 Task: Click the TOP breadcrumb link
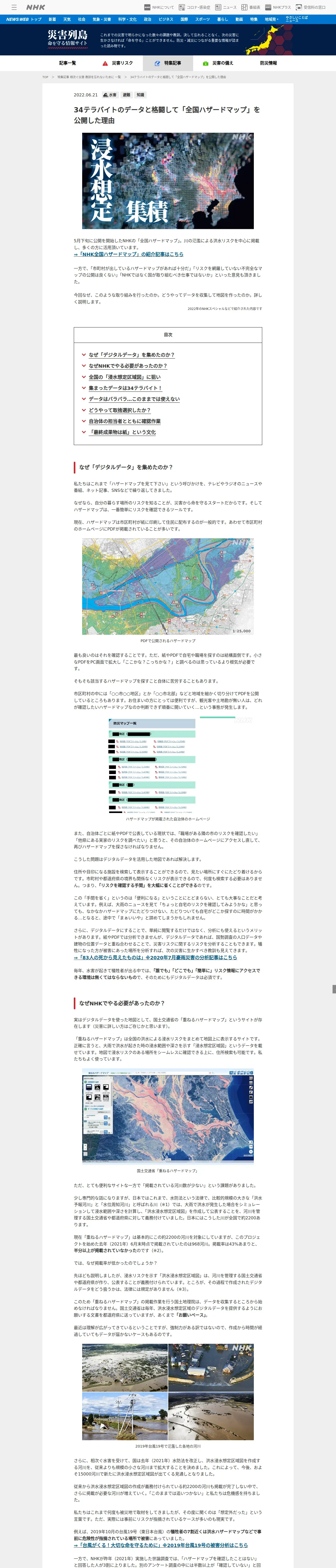(45, 77)
